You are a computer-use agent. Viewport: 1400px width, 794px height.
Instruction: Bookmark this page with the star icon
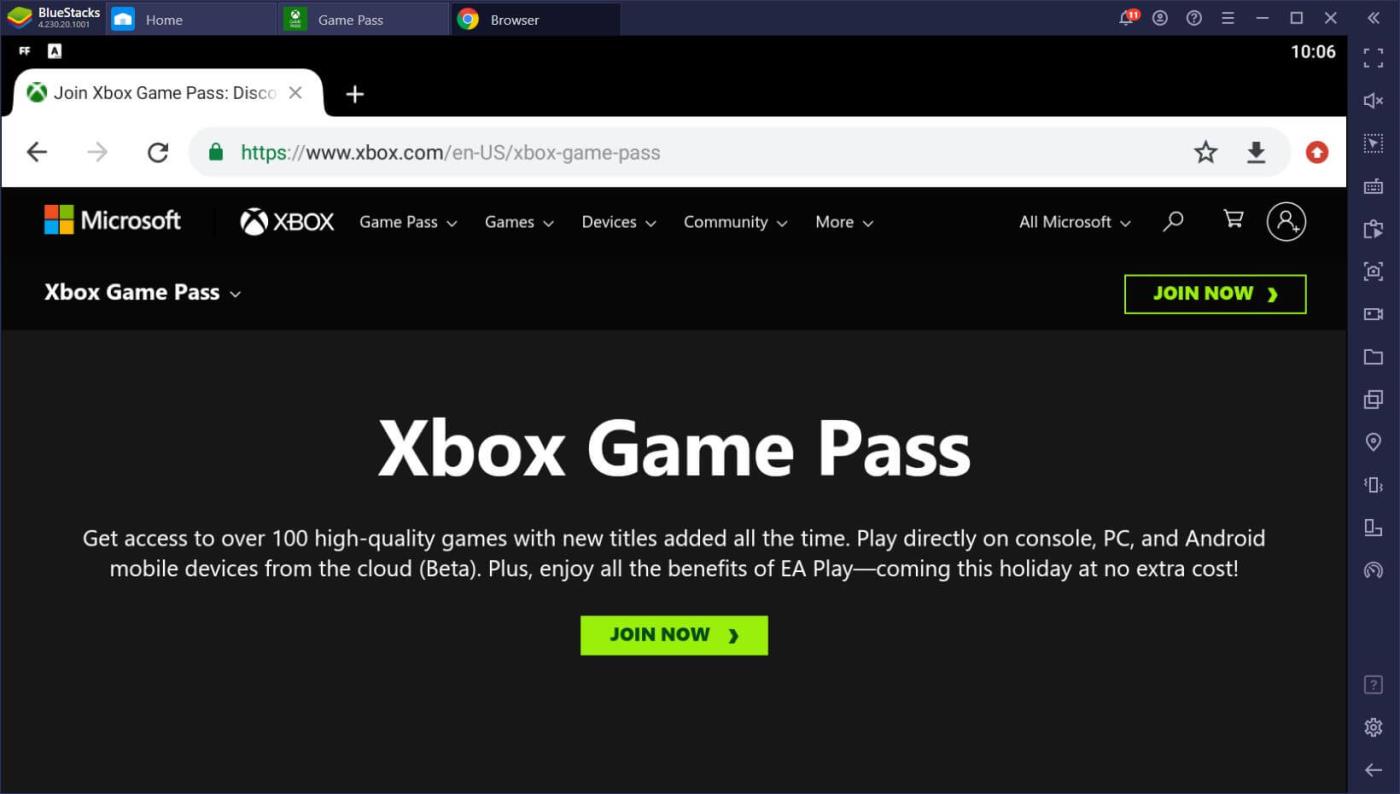(1206, 152)
